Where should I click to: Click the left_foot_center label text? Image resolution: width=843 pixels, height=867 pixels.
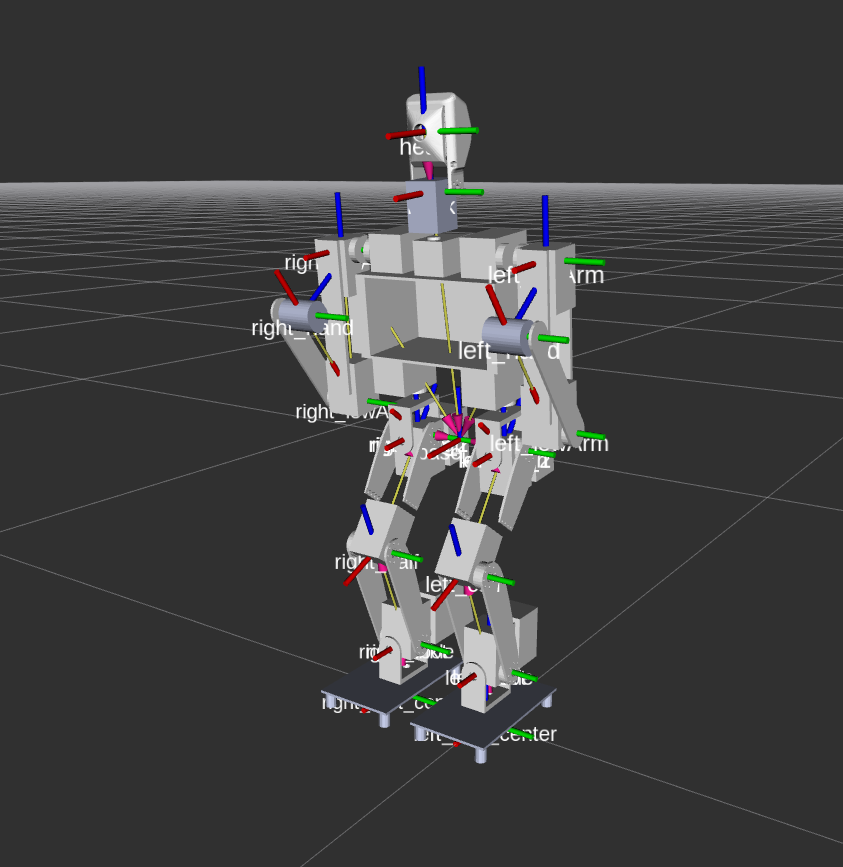[x=485, y=734]
